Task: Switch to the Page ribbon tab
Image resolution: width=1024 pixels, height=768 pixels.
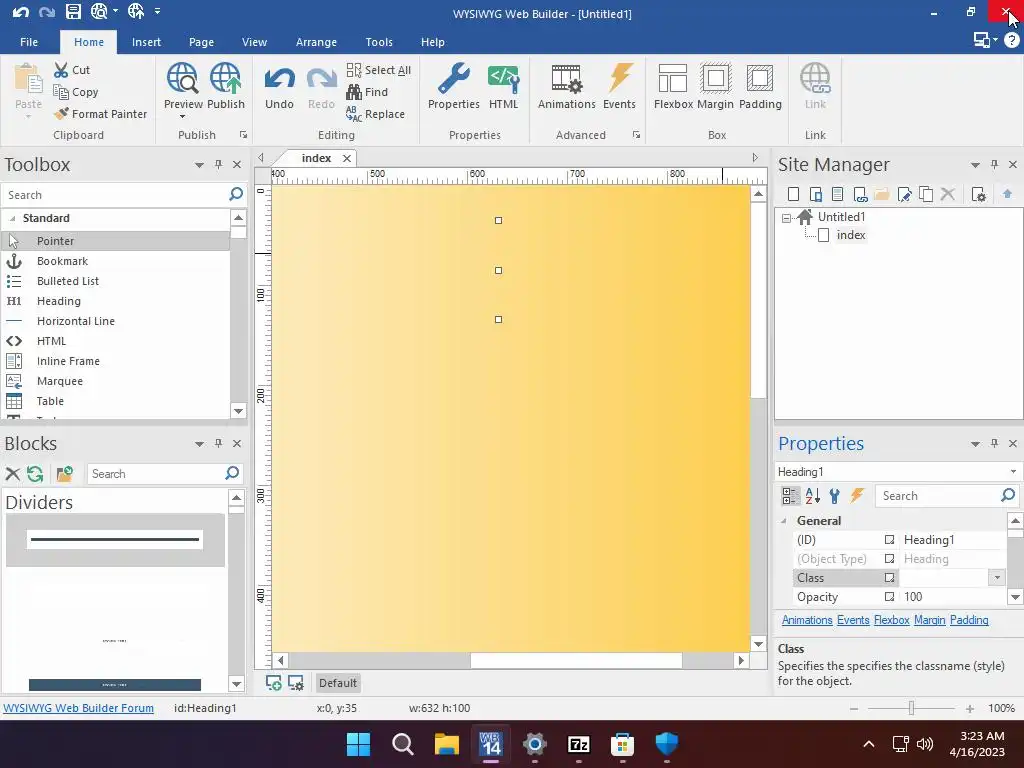Action: tap(201, 42)
